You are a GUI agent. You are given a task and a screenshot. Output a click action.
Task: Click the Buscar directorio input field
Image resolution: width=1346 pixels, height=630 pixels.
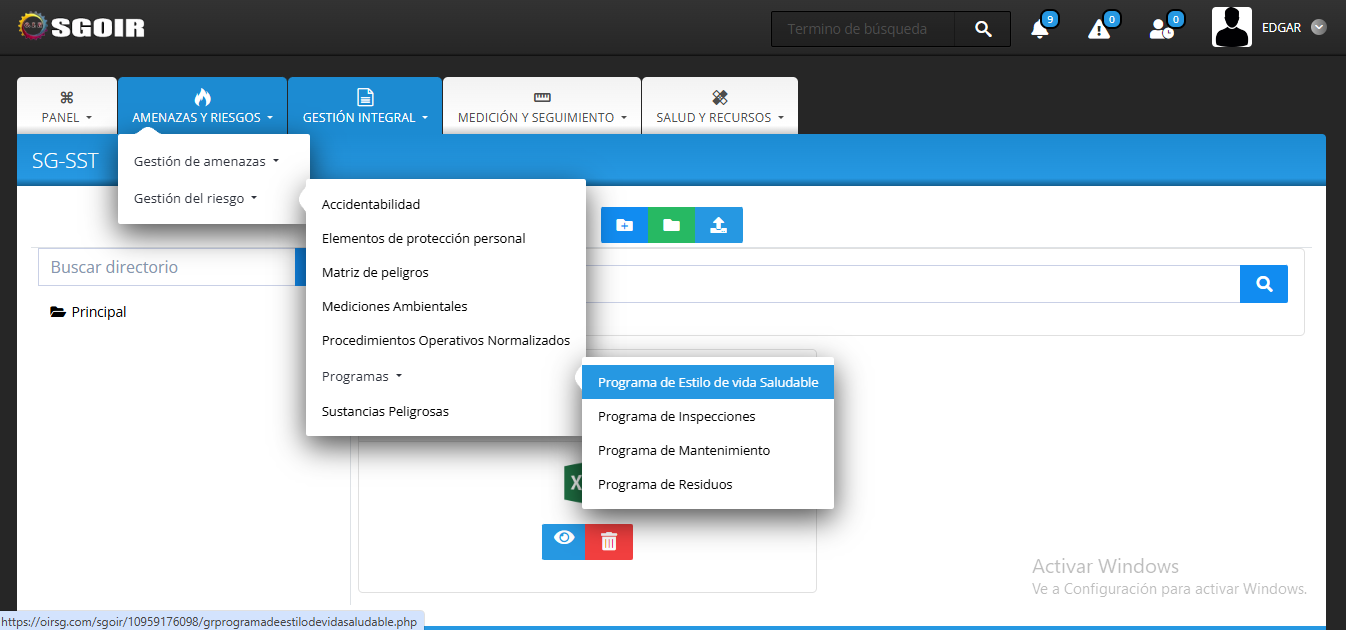pos(166,267)
